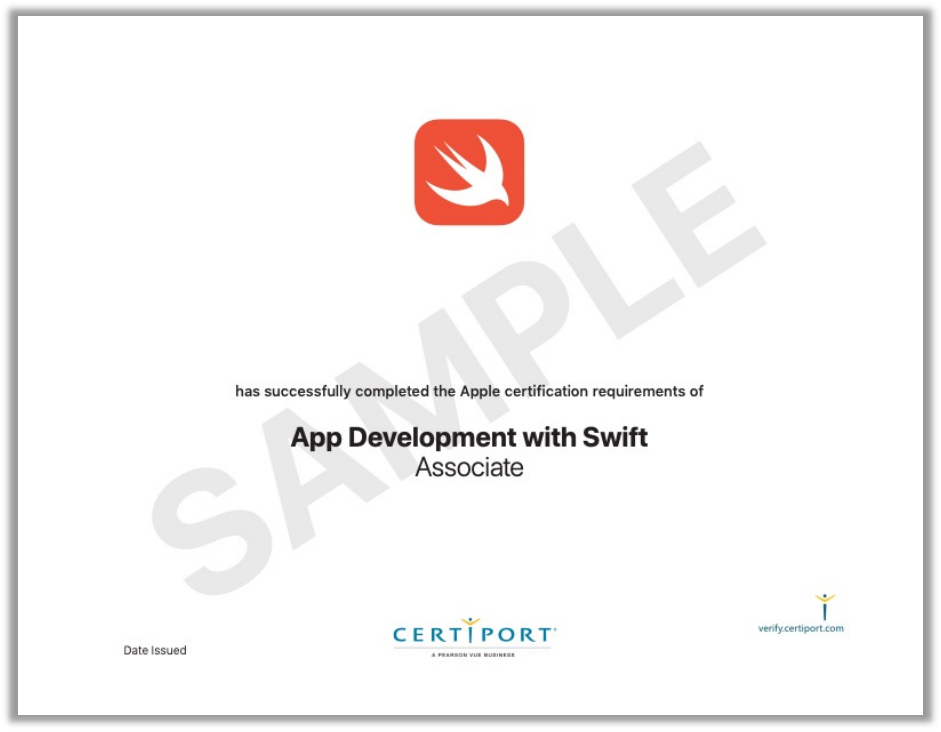Viewport: 941px width, 732px height.
Task: Click the first A of SAMPLE watermark
Action: (x=300, y=460)
